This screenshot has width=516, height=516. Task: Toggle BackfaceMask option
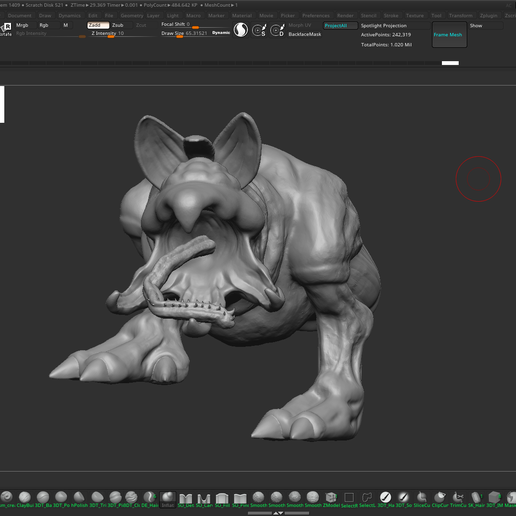[305, 34]
